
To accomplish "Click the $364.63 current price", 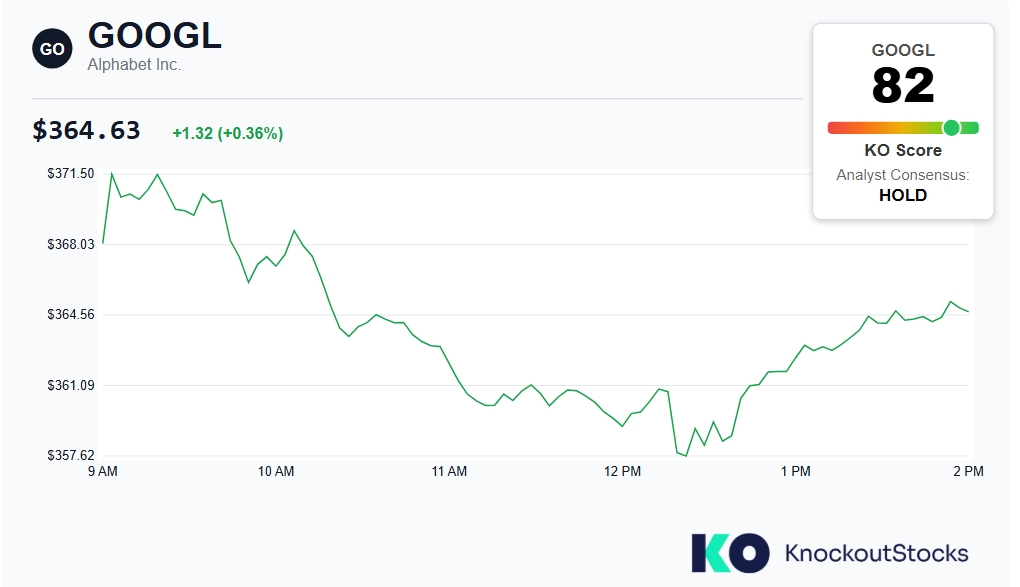I will (87, 130).
